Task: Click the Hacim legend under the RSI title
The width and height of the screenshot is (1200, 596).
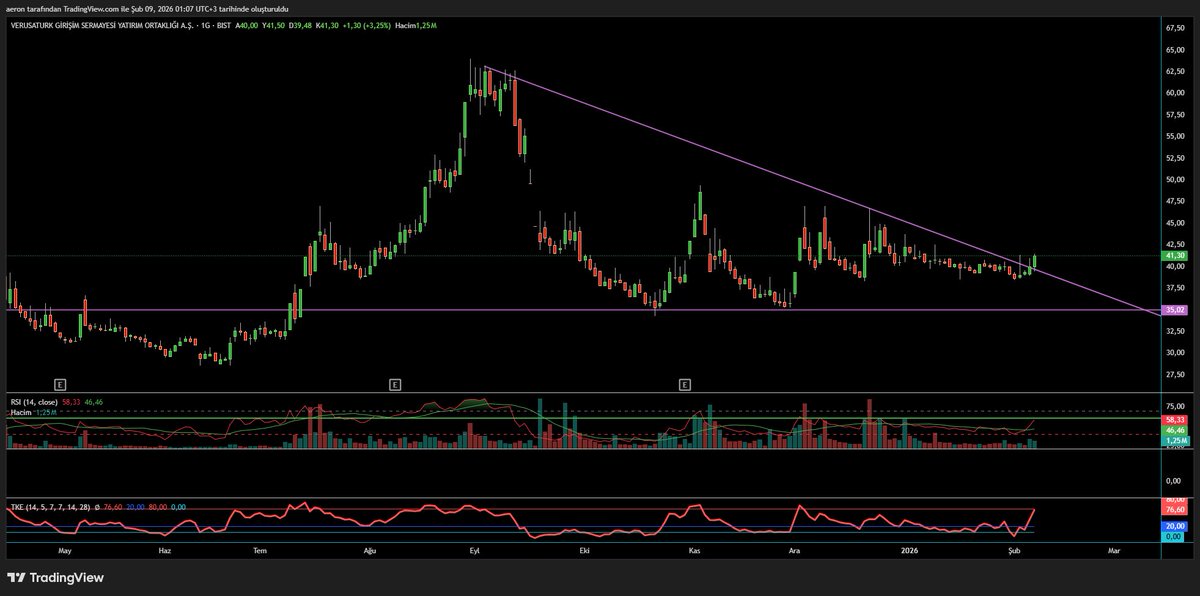Action: pyautogui.click(x=21, y=411)
